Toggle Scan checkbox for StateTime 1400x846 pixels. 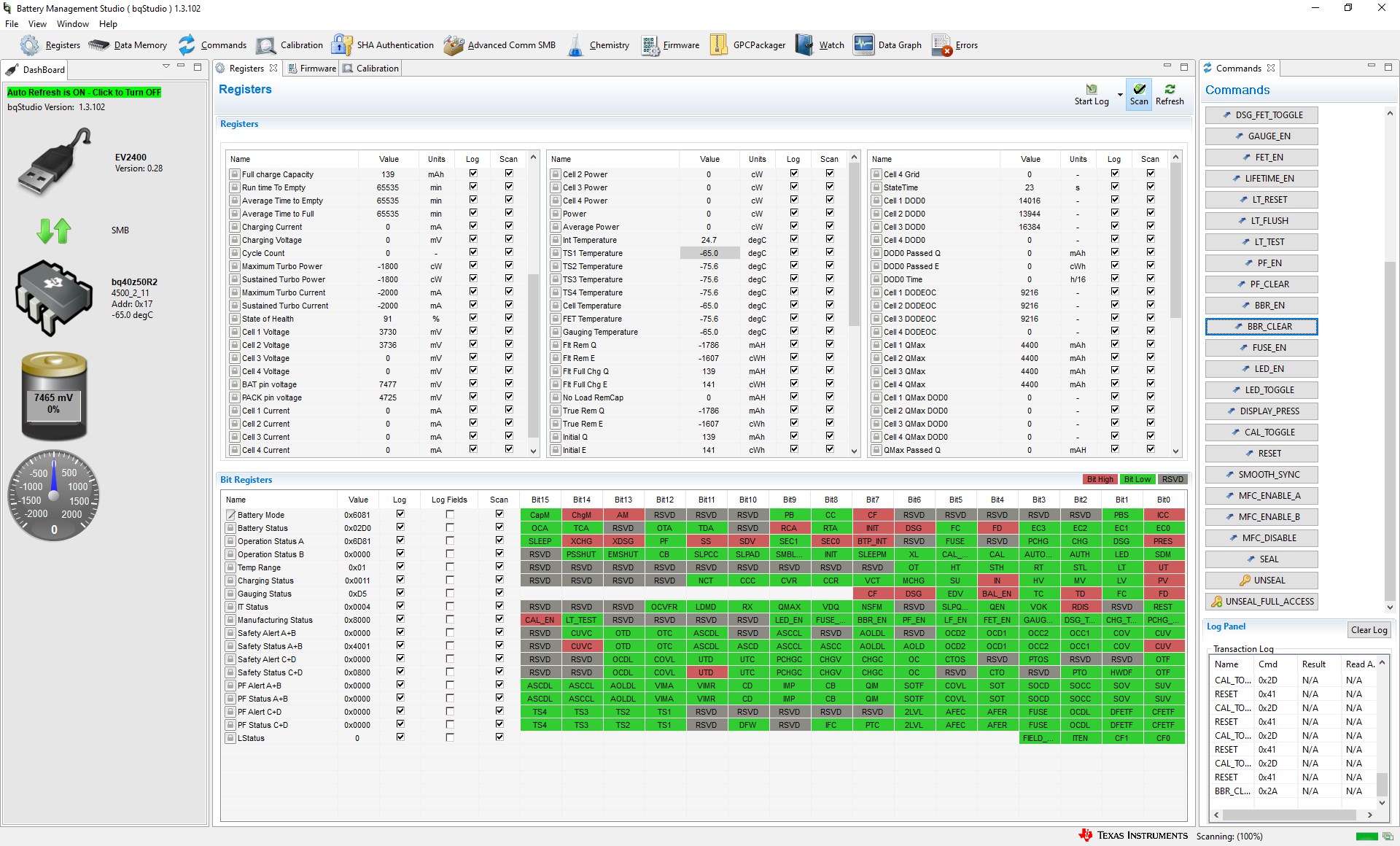tap(1151, 187)
